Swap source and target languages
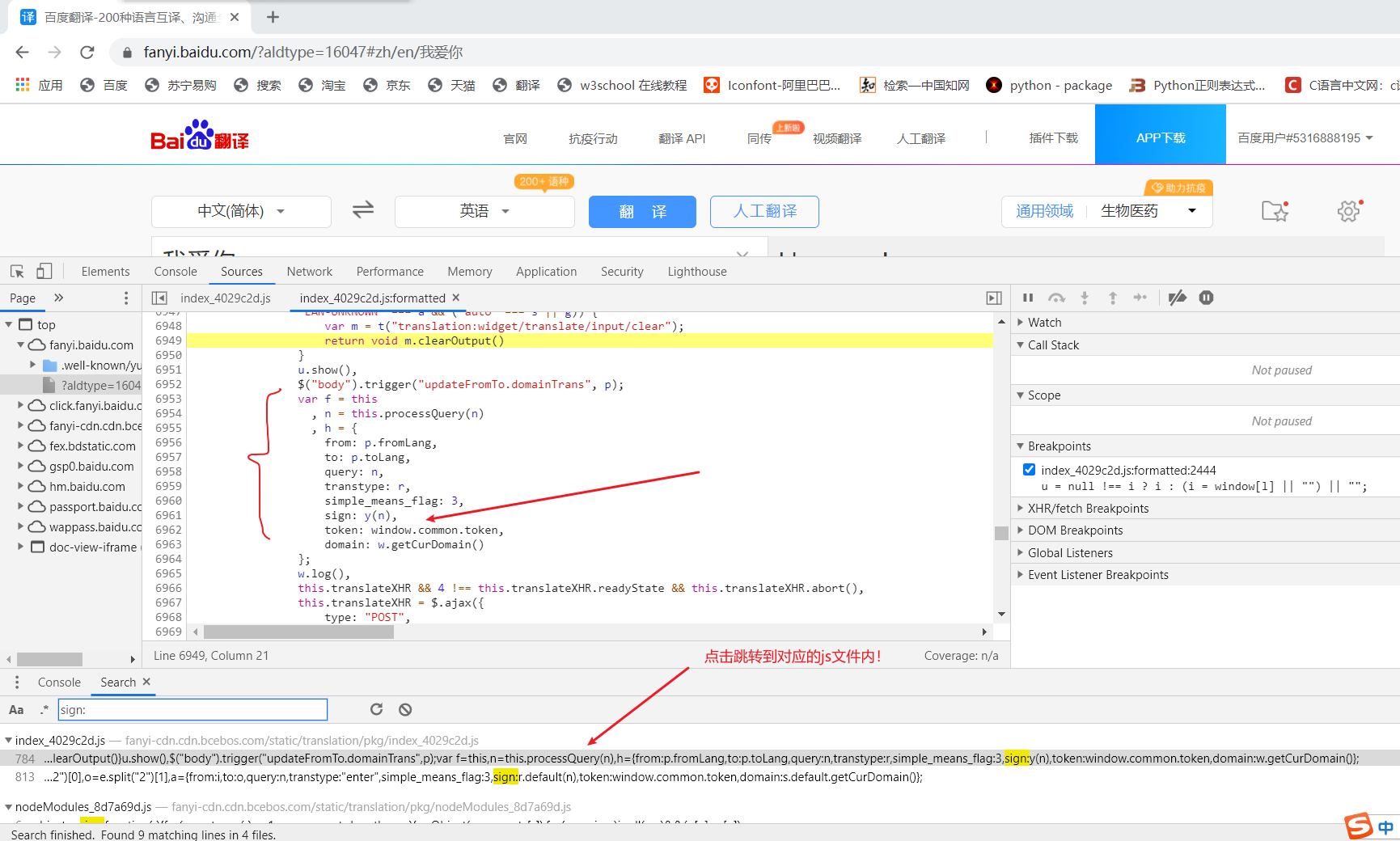The height and width of the screenshot is (841, 1400). (363, 210)
